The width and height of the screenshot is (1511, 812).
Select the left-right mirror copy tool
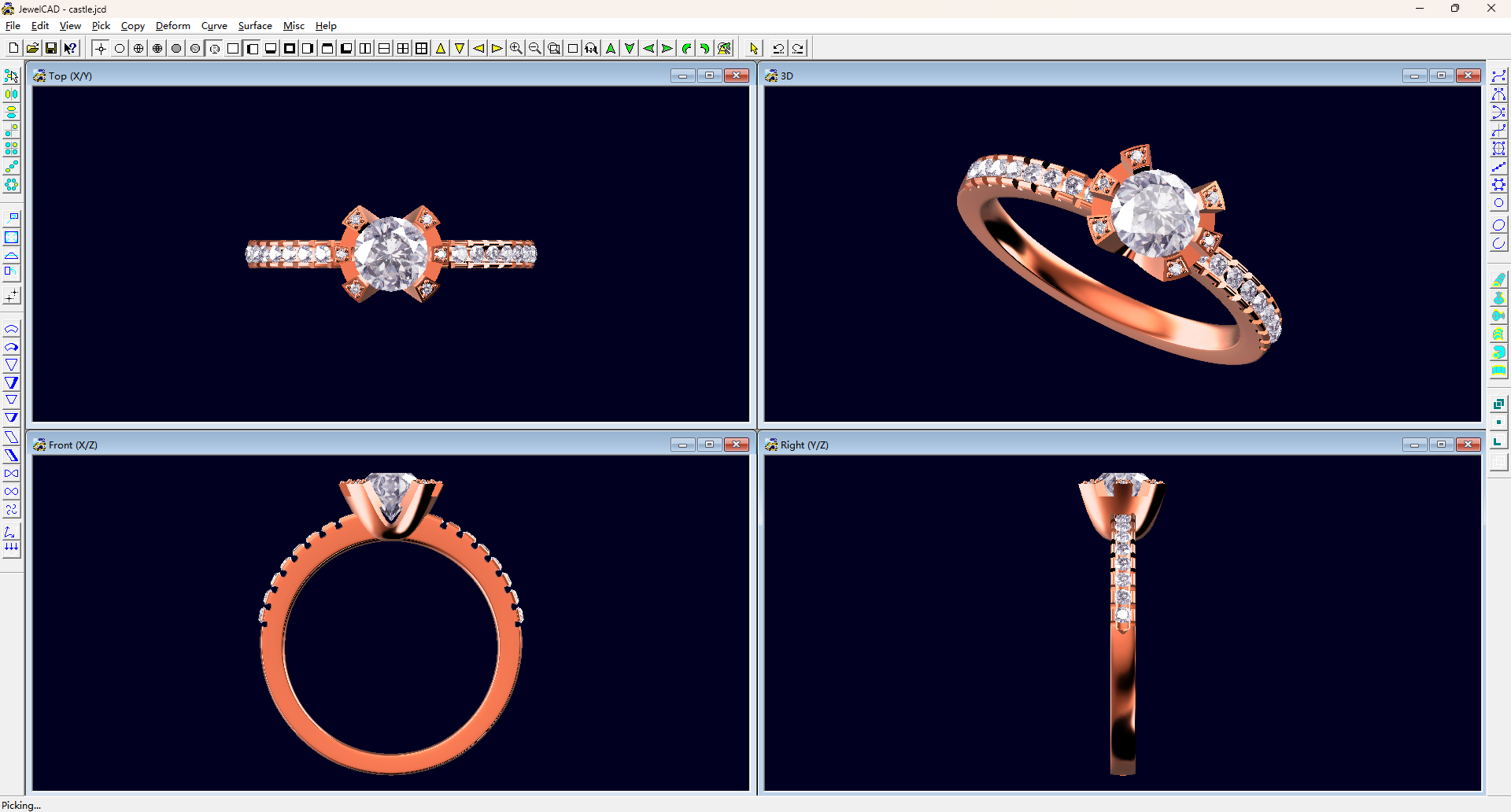point(11,94)
